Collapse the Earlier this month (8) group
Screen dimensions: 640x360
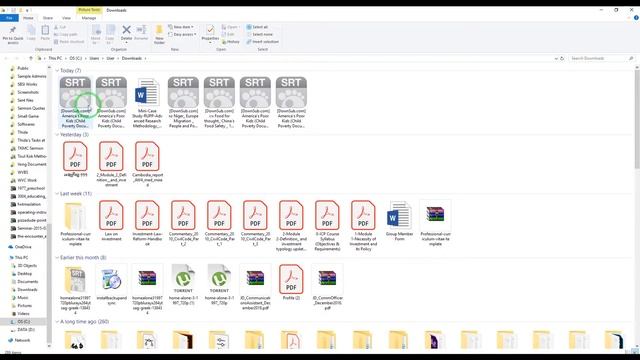[x=57, y=258]
